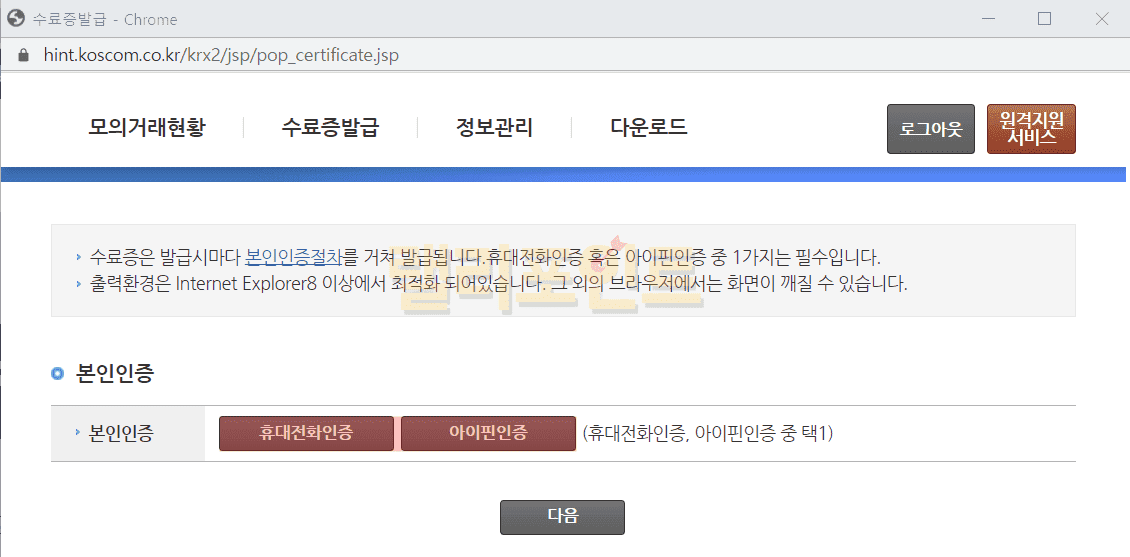Minimize the 수료증발급 popup window
This screenshot has width=1130, height=557.
click(988, 19)
